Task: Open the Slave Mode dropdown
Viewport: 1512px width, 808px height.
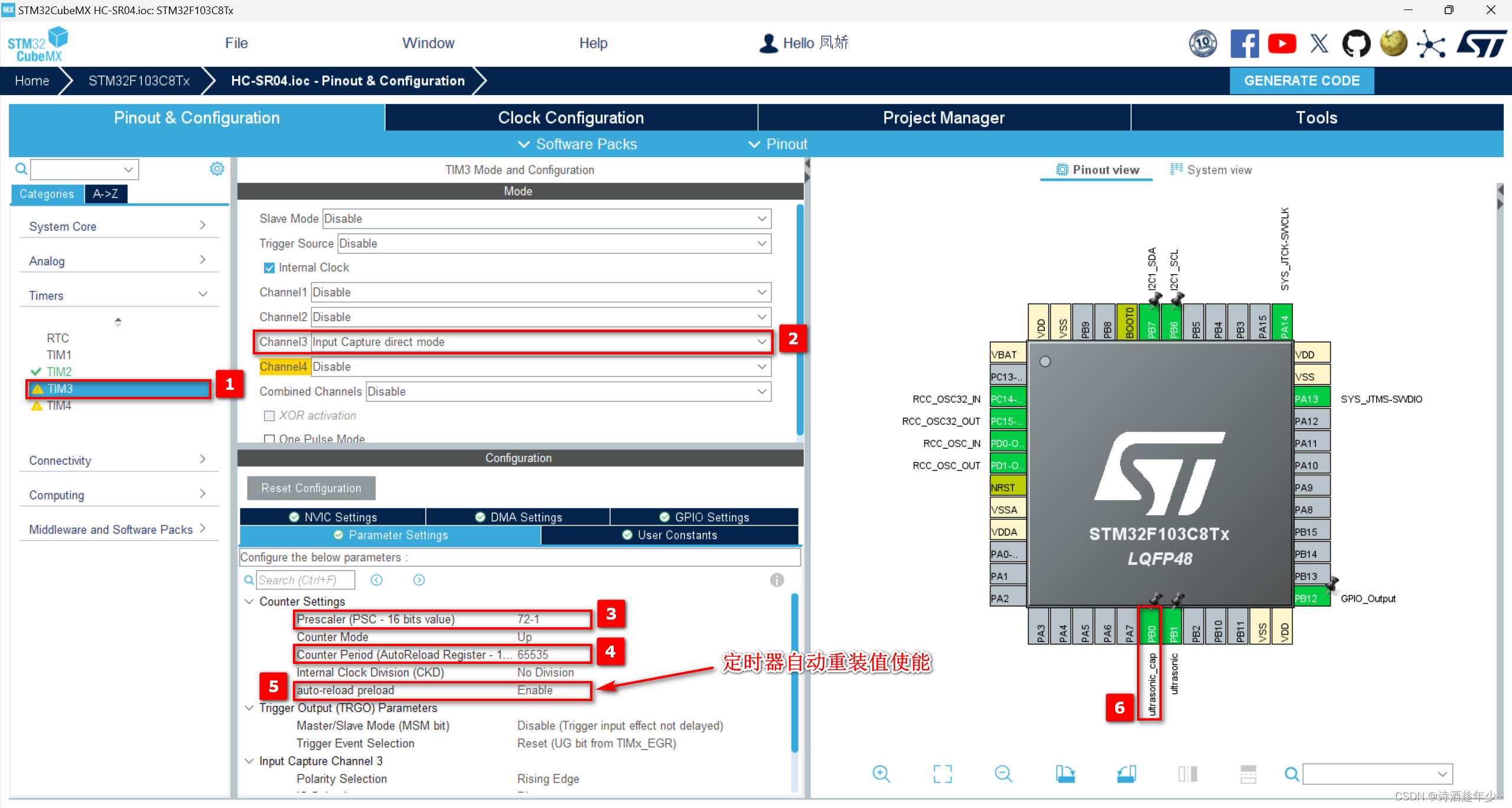Action: (547, 219)
